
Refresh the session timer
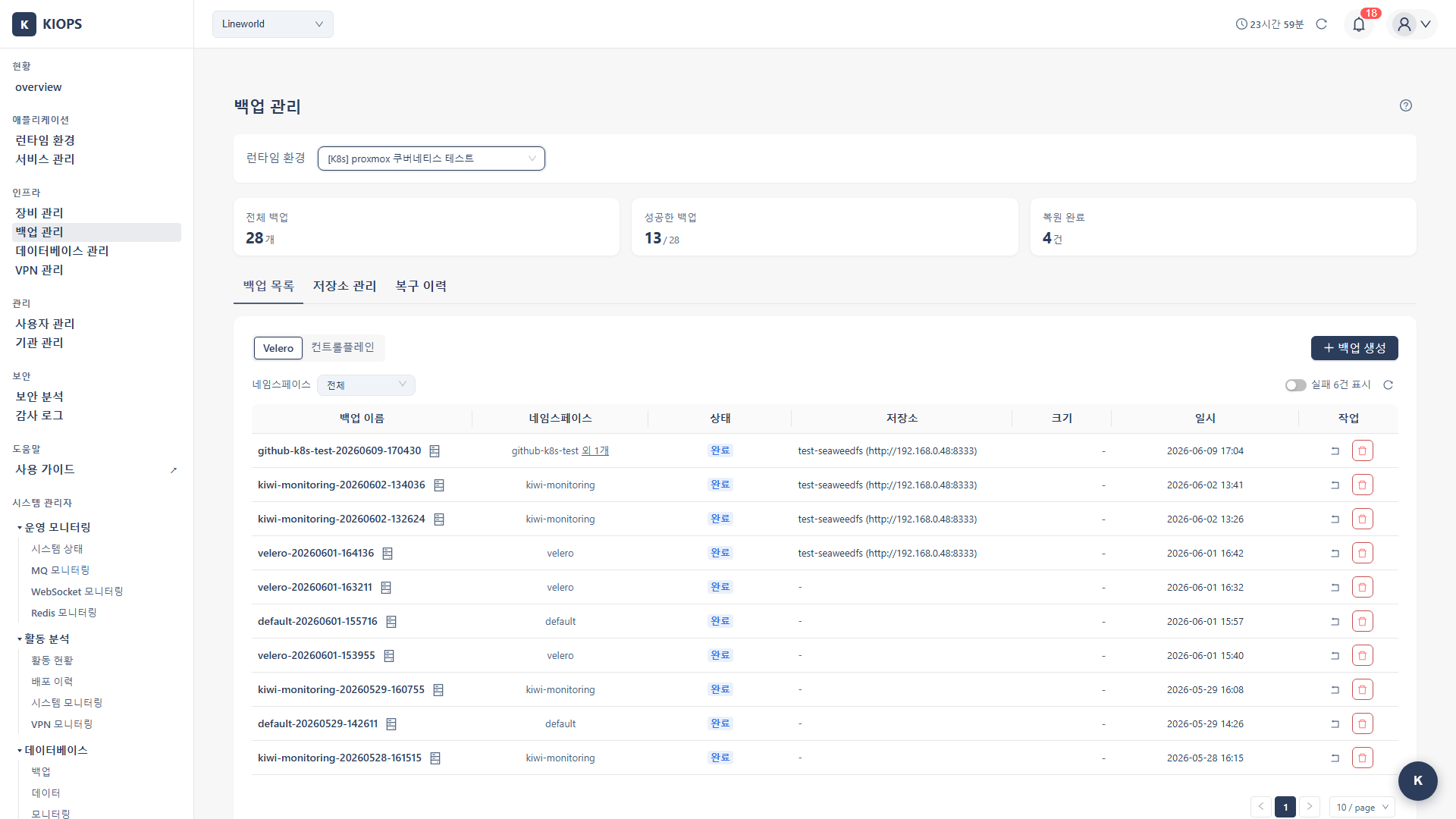pyautogui.click(x=1322, y=24)
